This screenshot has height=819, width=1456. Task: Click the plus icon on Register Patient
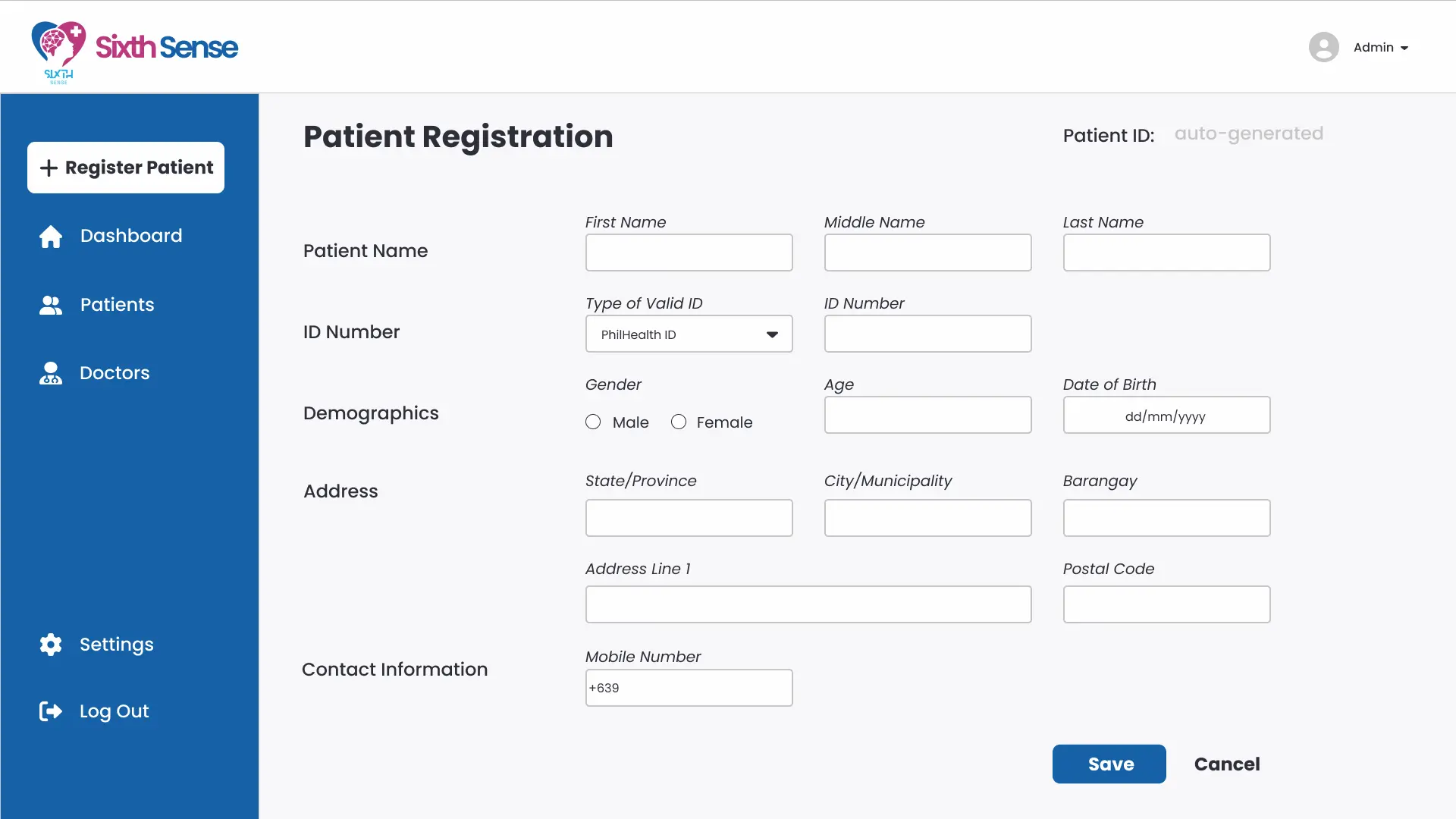coord(49,168)
